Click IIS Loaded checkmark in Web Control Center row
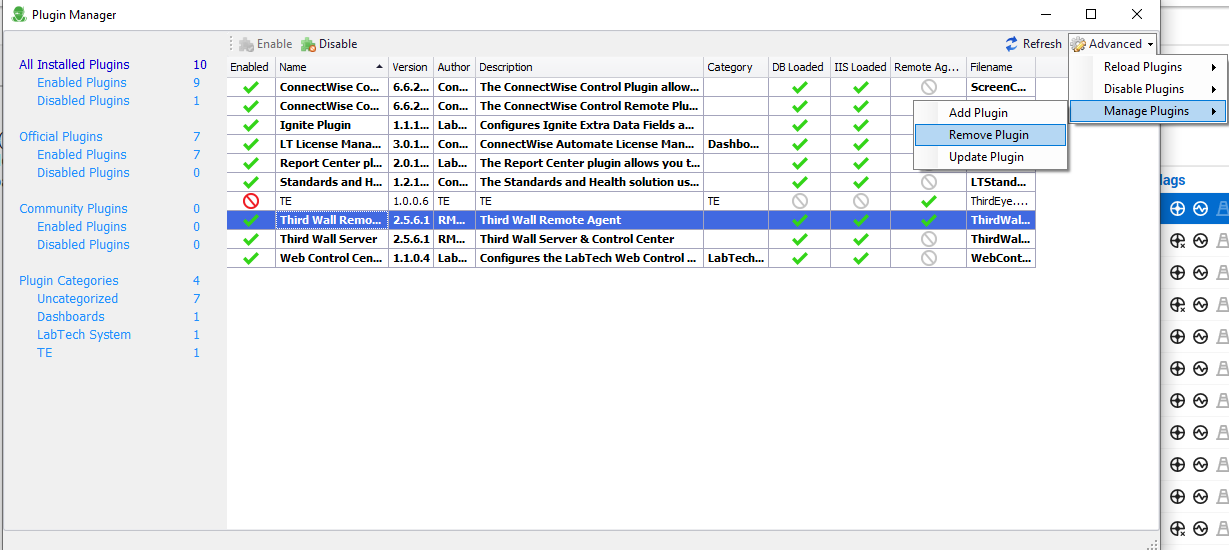Image resolution: width=1229 pixels, height=550 pixels. [x=860, y=258]
